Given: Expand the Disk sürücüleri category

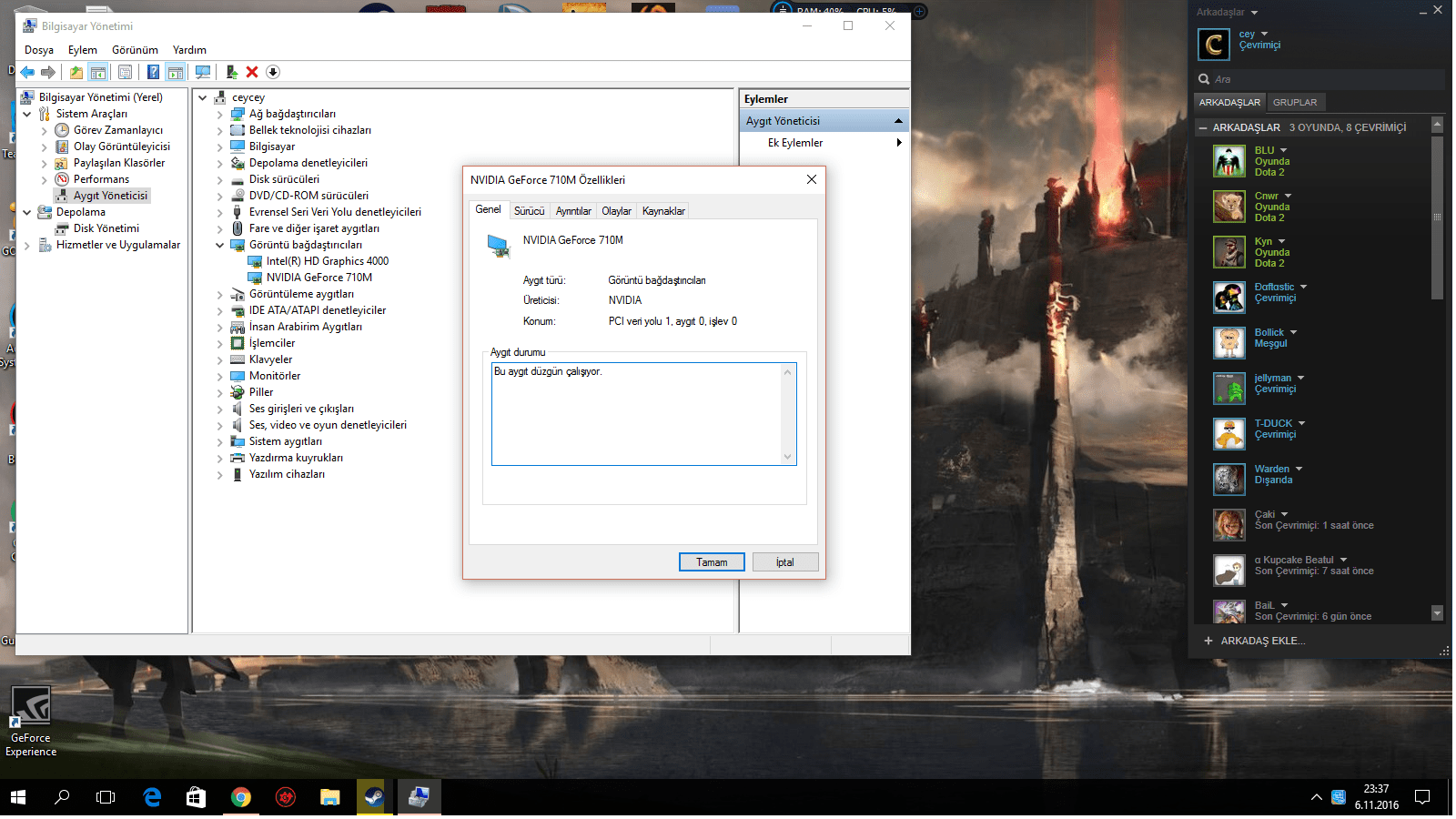Looking at the screenshot, I should (x=219, y=180).
